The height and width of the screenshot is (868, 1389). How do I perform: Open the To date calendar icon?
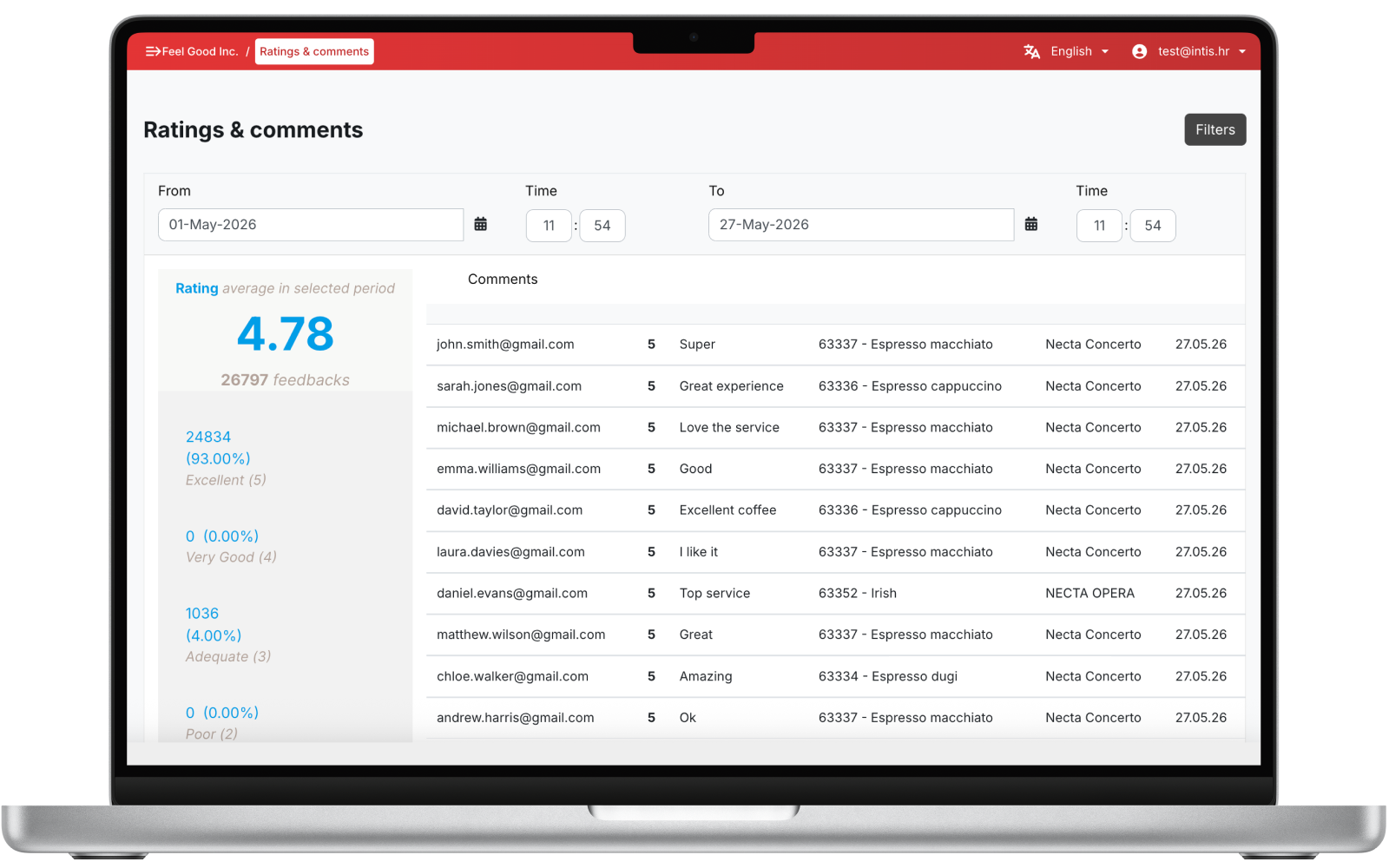(1031, 224)
